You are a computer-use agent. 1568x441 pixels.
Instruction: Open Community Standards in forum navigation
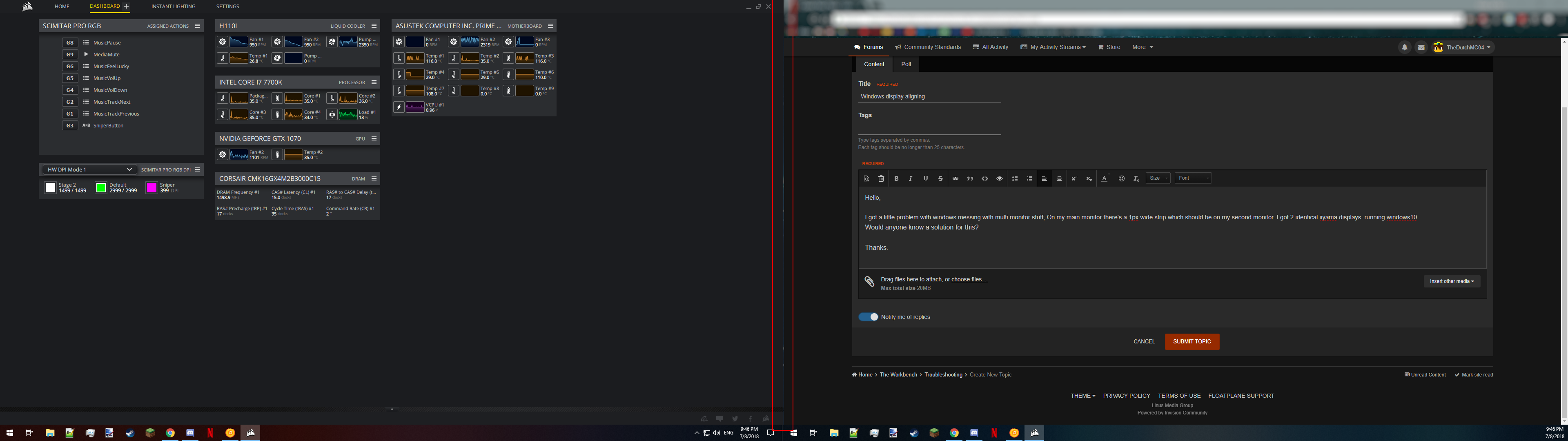[928, 47]
